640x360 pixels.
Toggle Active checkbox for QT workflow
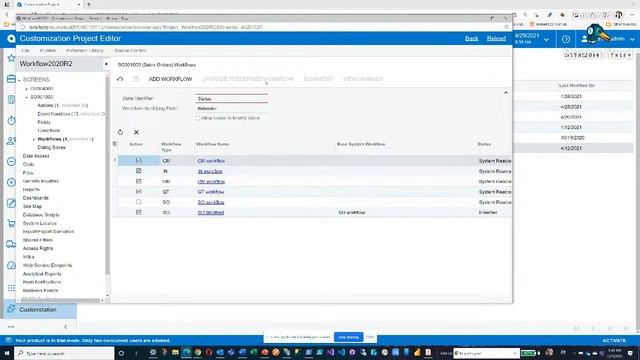pos(138,191)
